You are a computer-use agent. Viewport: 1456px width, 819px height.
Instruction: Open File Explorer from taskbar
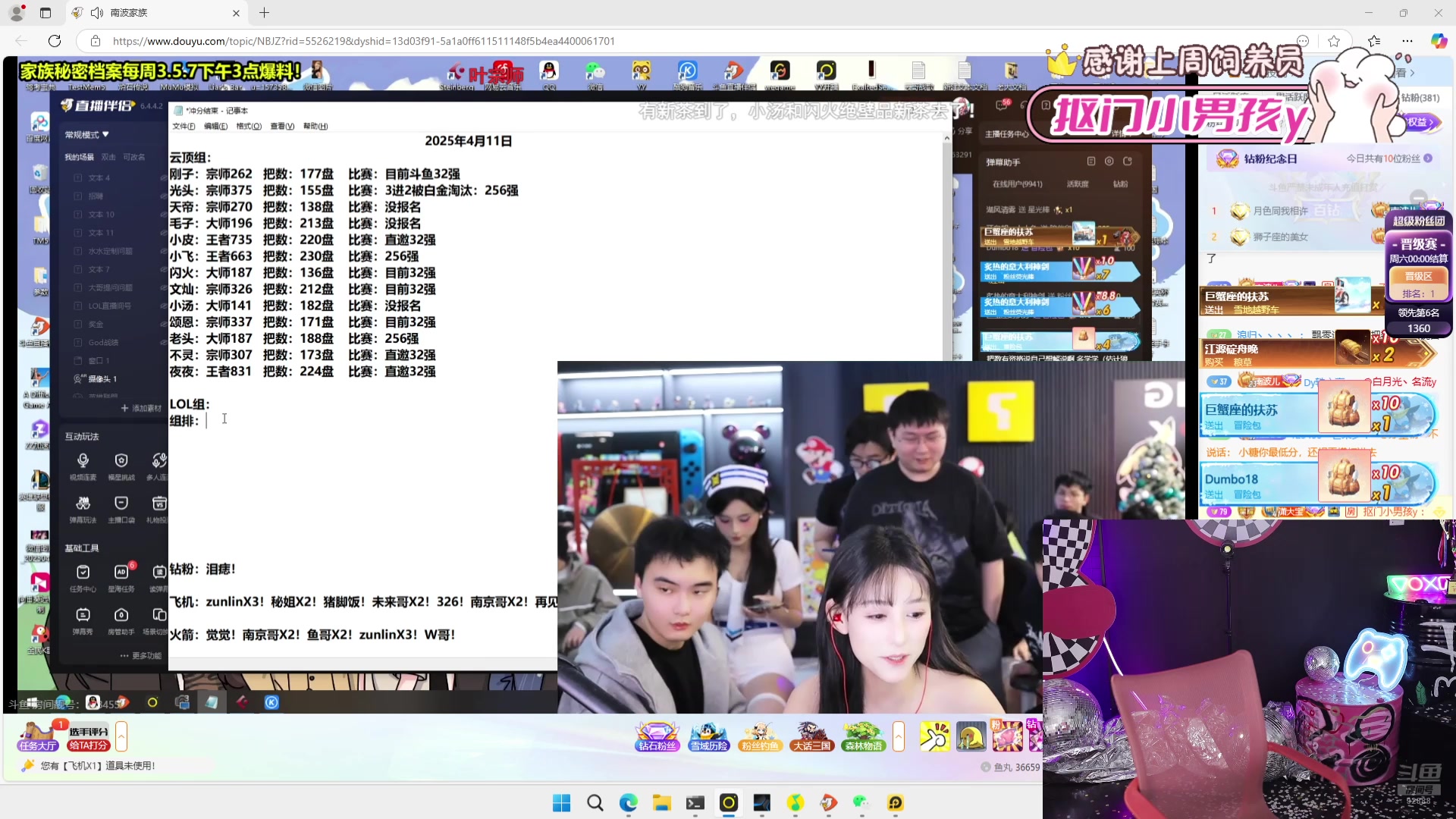click(x=662, y=803)
